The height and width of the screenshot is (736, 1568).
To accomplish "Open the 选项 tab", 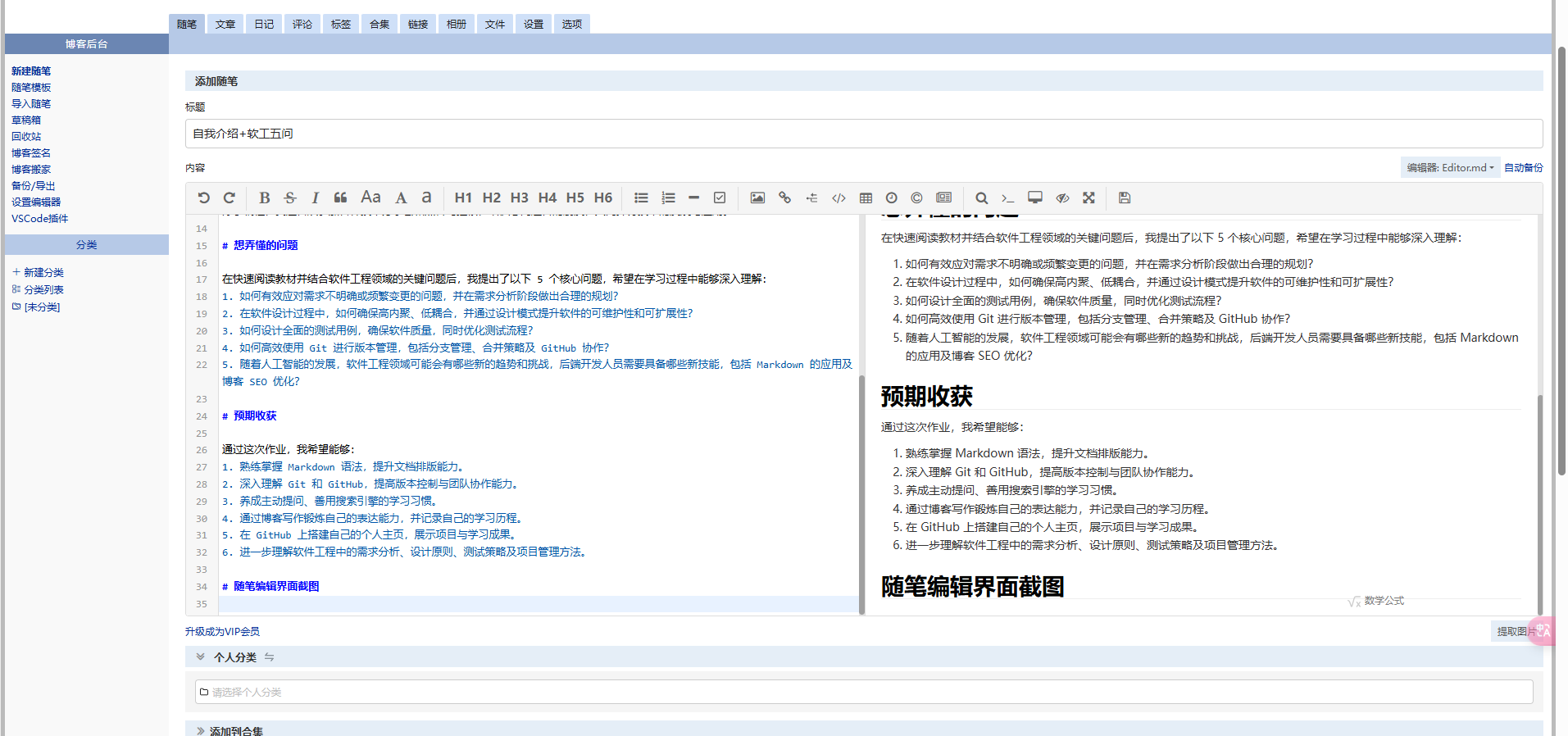I will [x=572, y=24].
